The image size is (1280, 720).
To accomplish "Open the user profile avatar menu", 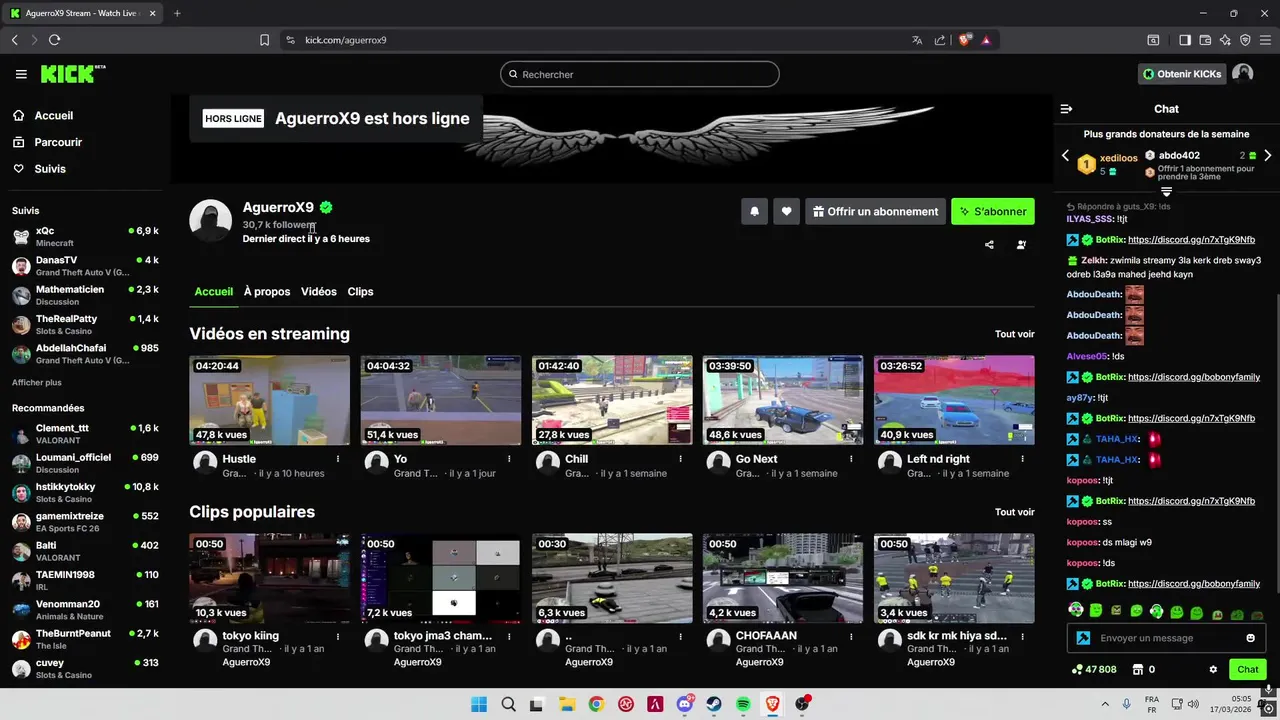I will [x=1242, y=74].
